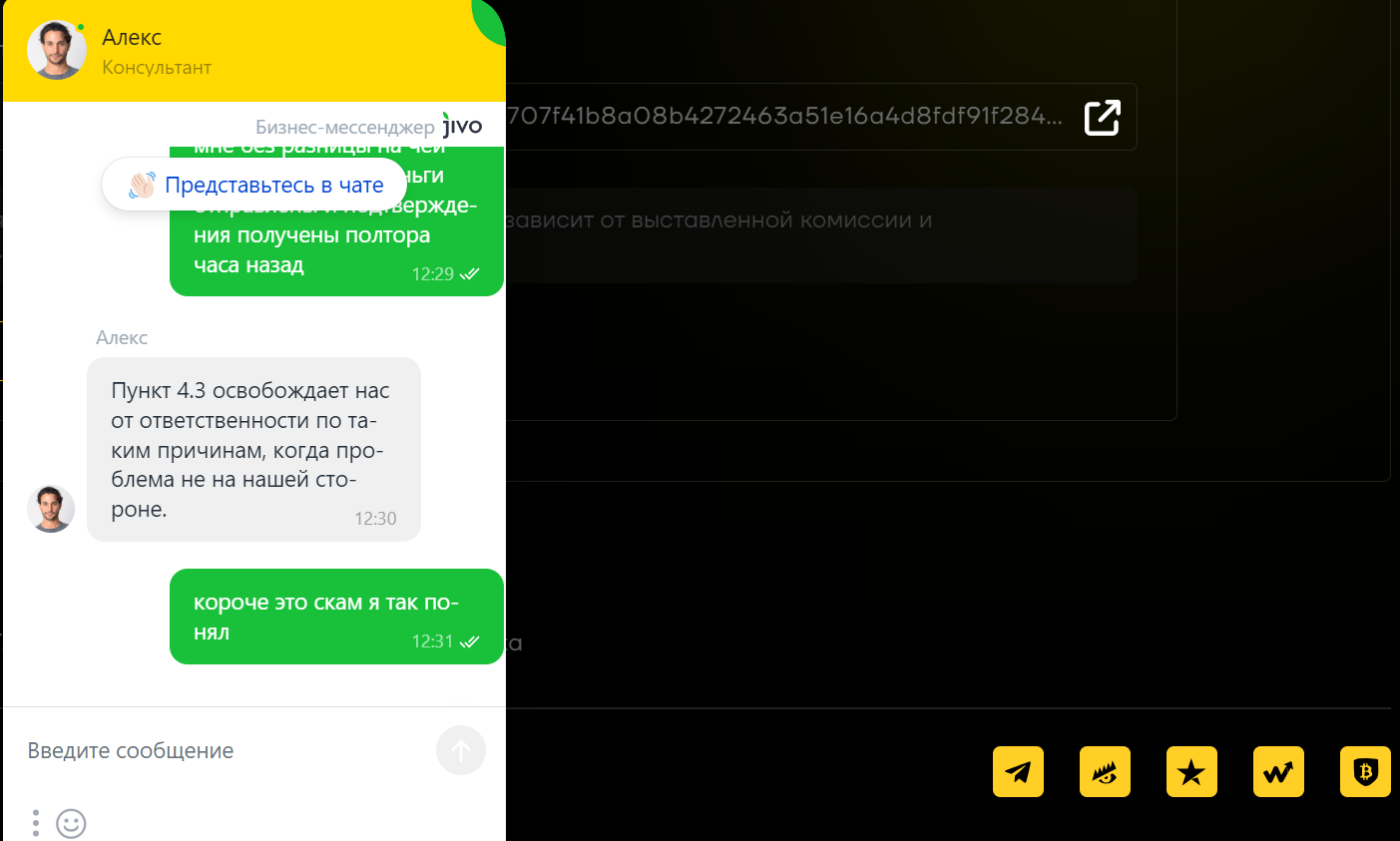
Task: Click consultant avatar beside Пункт 4.3 message
Action: [51, 509]
